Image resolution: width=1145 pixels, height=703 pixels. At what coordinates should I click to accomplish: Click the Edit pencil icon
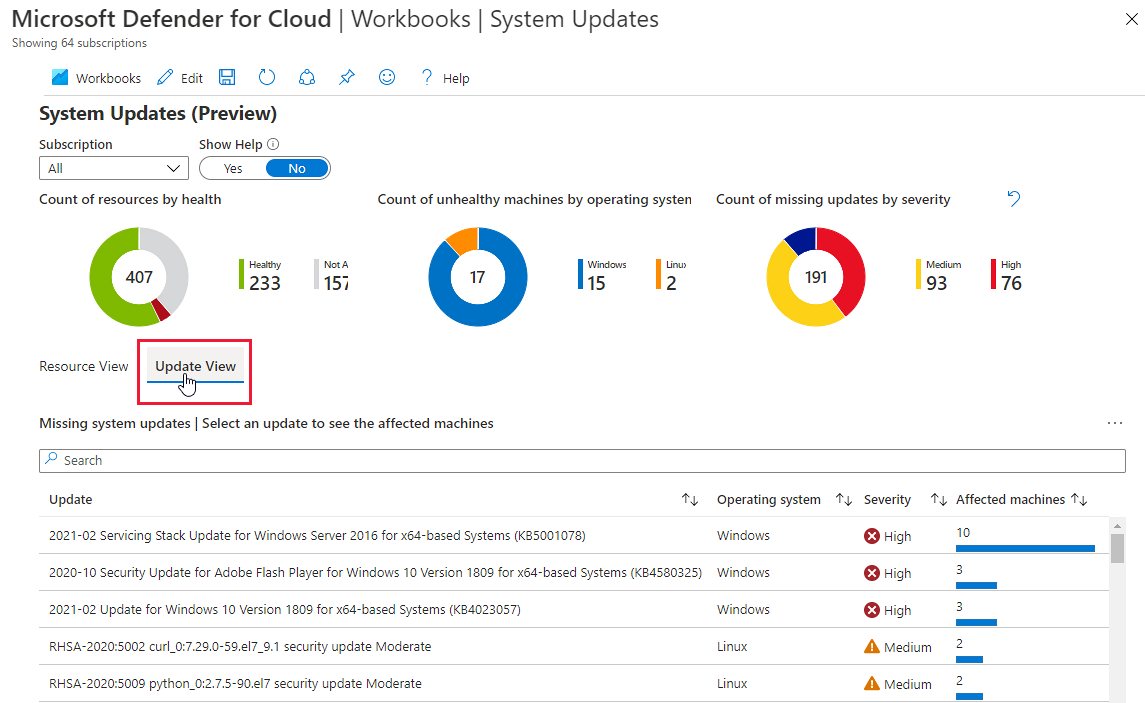tap(168, 77)
